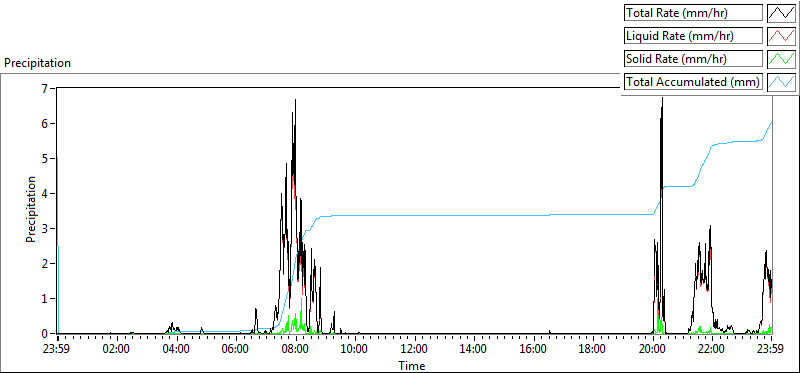Click the 3 value on the Y axis
The image size is (800, 373).
click(x=51, y=228)
